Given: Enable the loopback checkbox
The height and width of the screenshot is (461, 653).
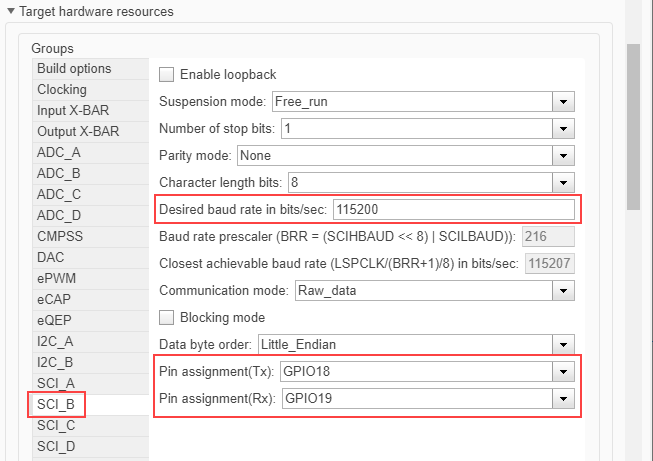Looking at the screenshot, I should coord(167,75).
